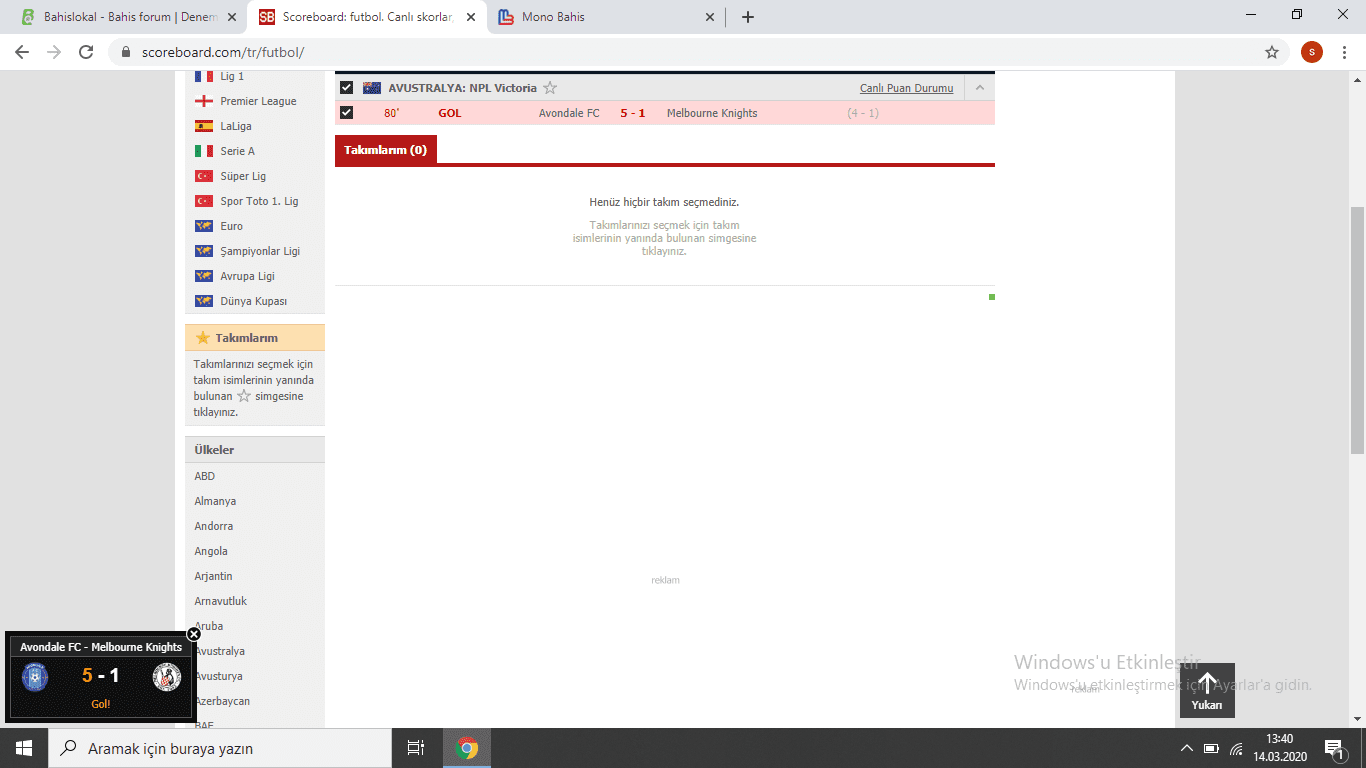Select Andorra in countries list

[x=214, y=526]
